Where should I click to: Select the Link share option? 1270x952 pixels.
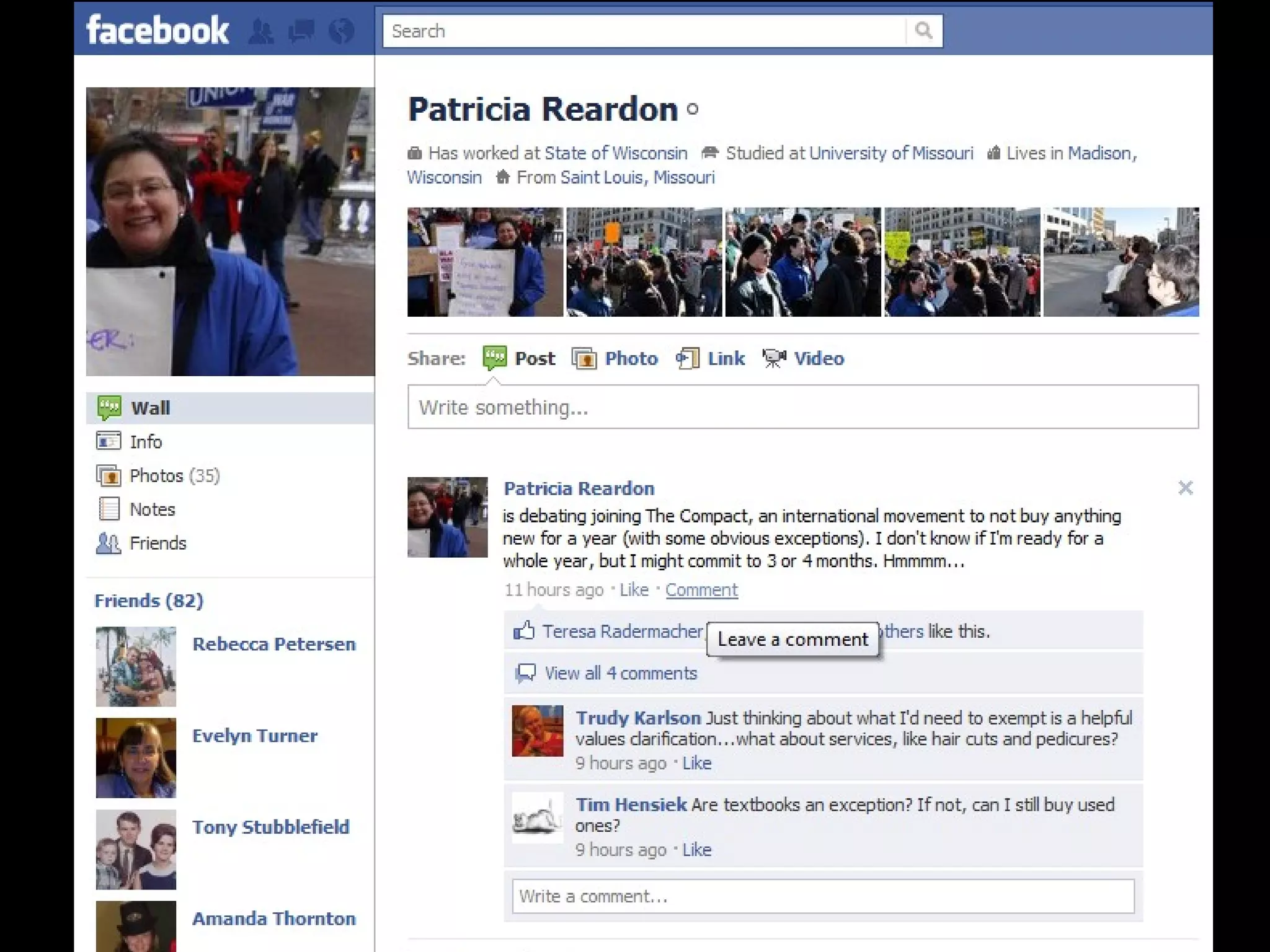(x=726, y=358)
